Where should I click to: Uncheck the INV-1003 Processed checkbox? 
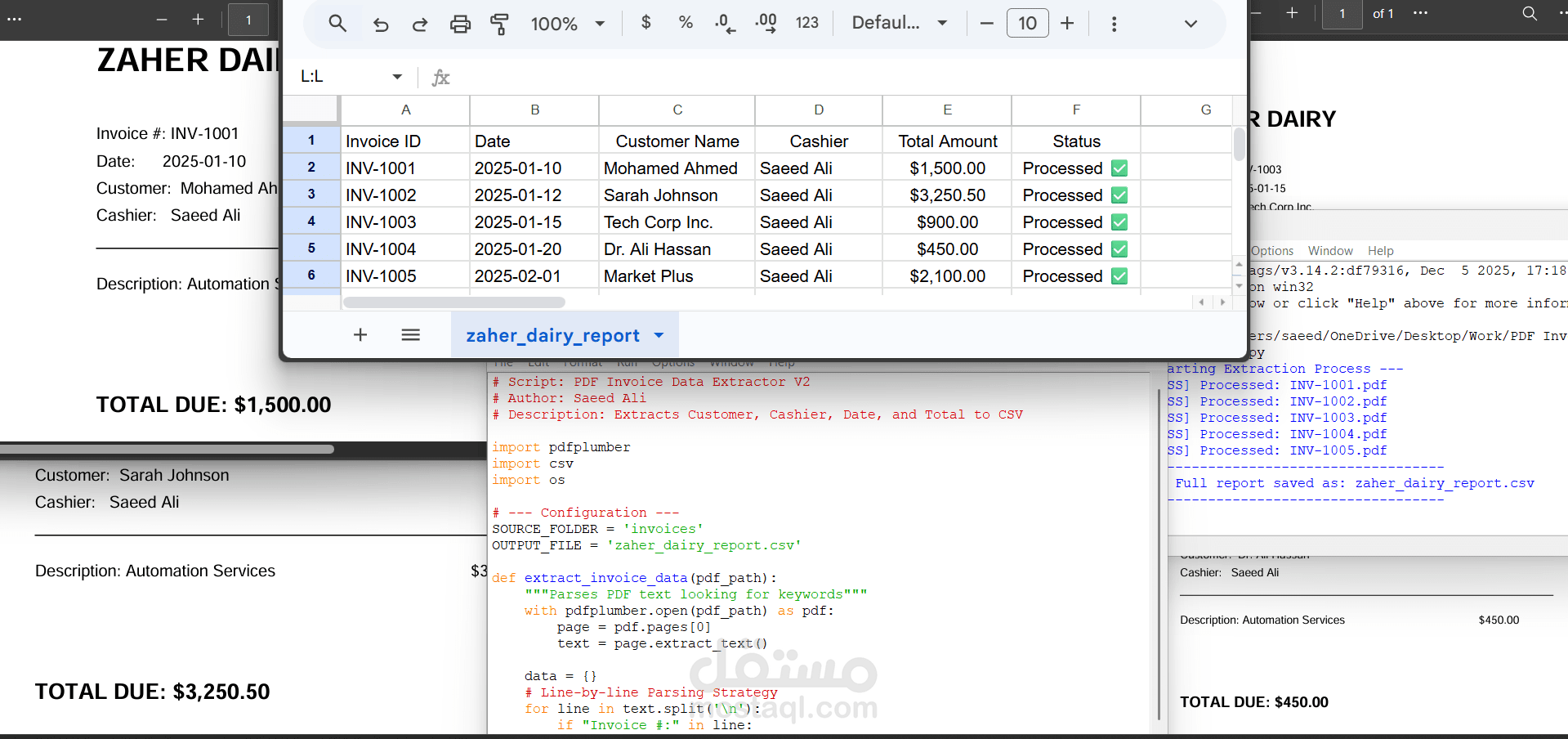[1119, 222]
